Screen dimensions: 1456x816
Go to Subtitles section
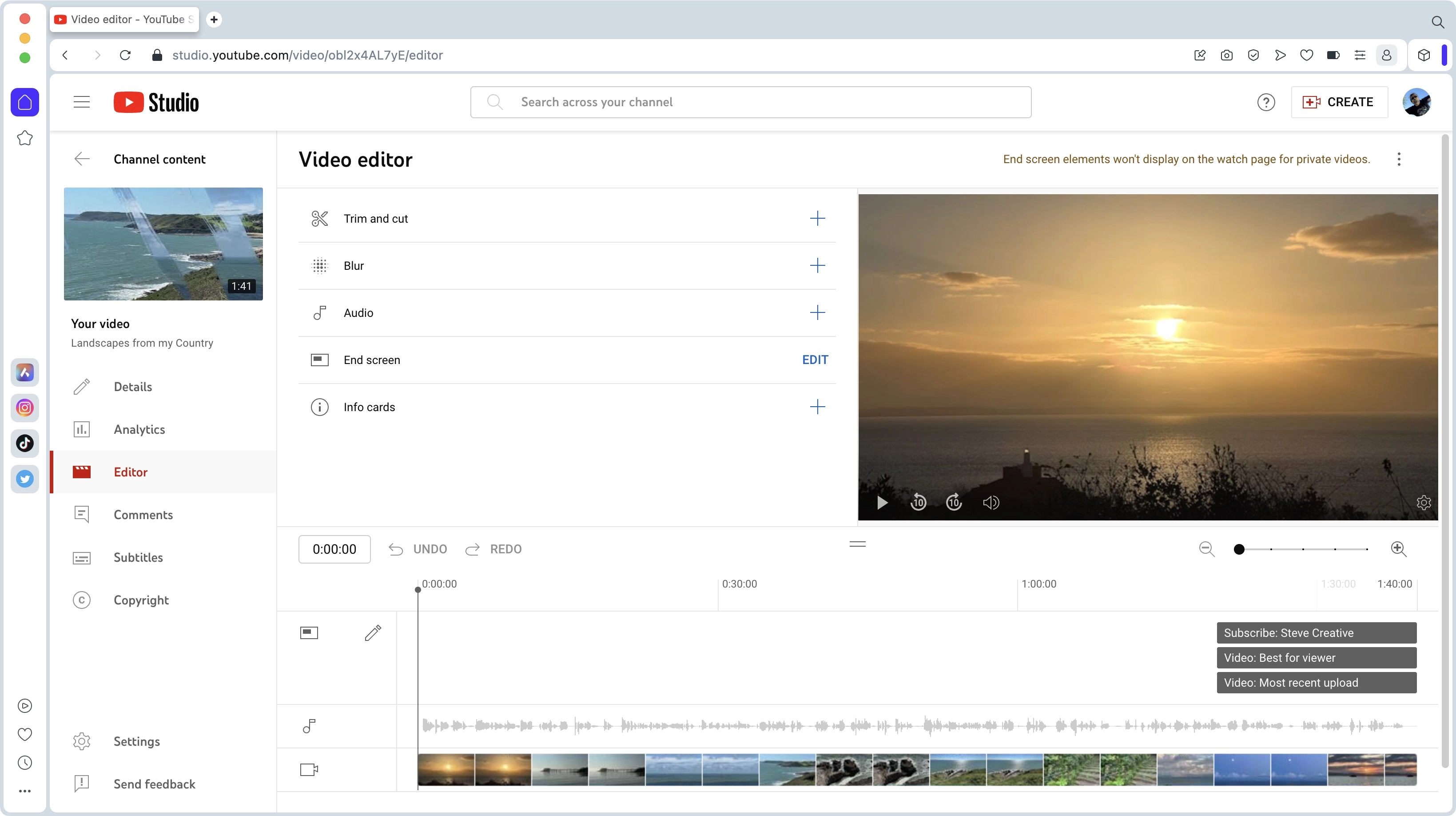(138, 557)
